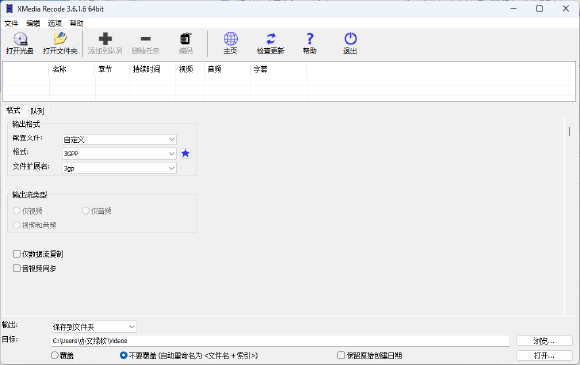Toggle the stream copy only checkbox
The image size is (580, 365).
(17, 254)
